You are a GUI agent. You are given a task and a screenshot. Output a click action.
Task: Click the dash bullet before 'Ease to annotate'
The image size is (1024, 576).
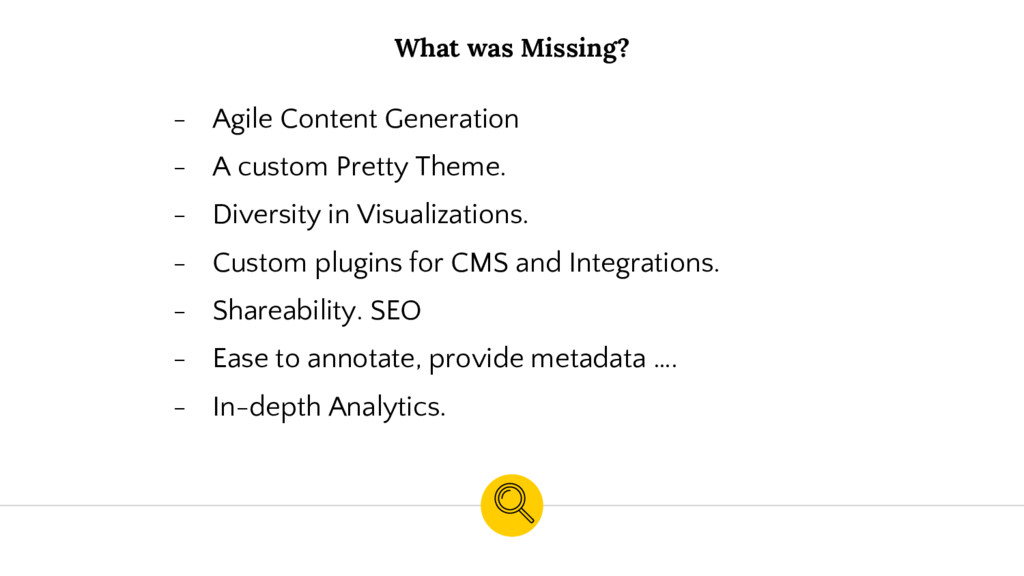click(180, 360)
